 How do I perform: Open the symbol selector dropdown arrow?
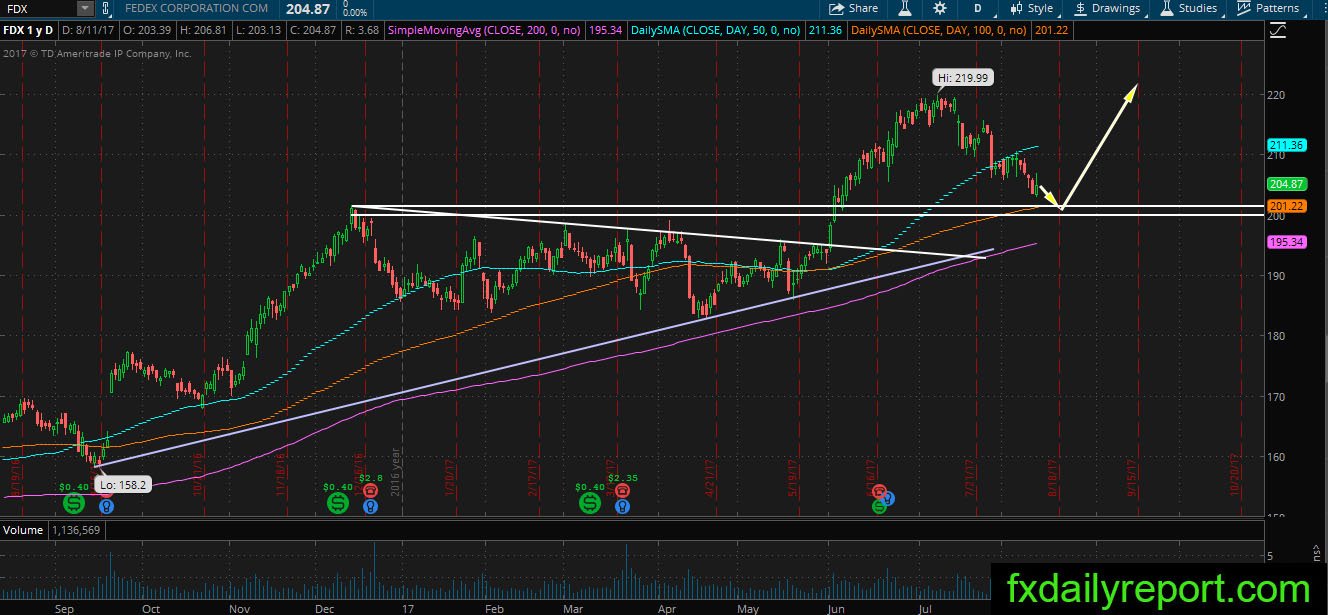(84, 8)
